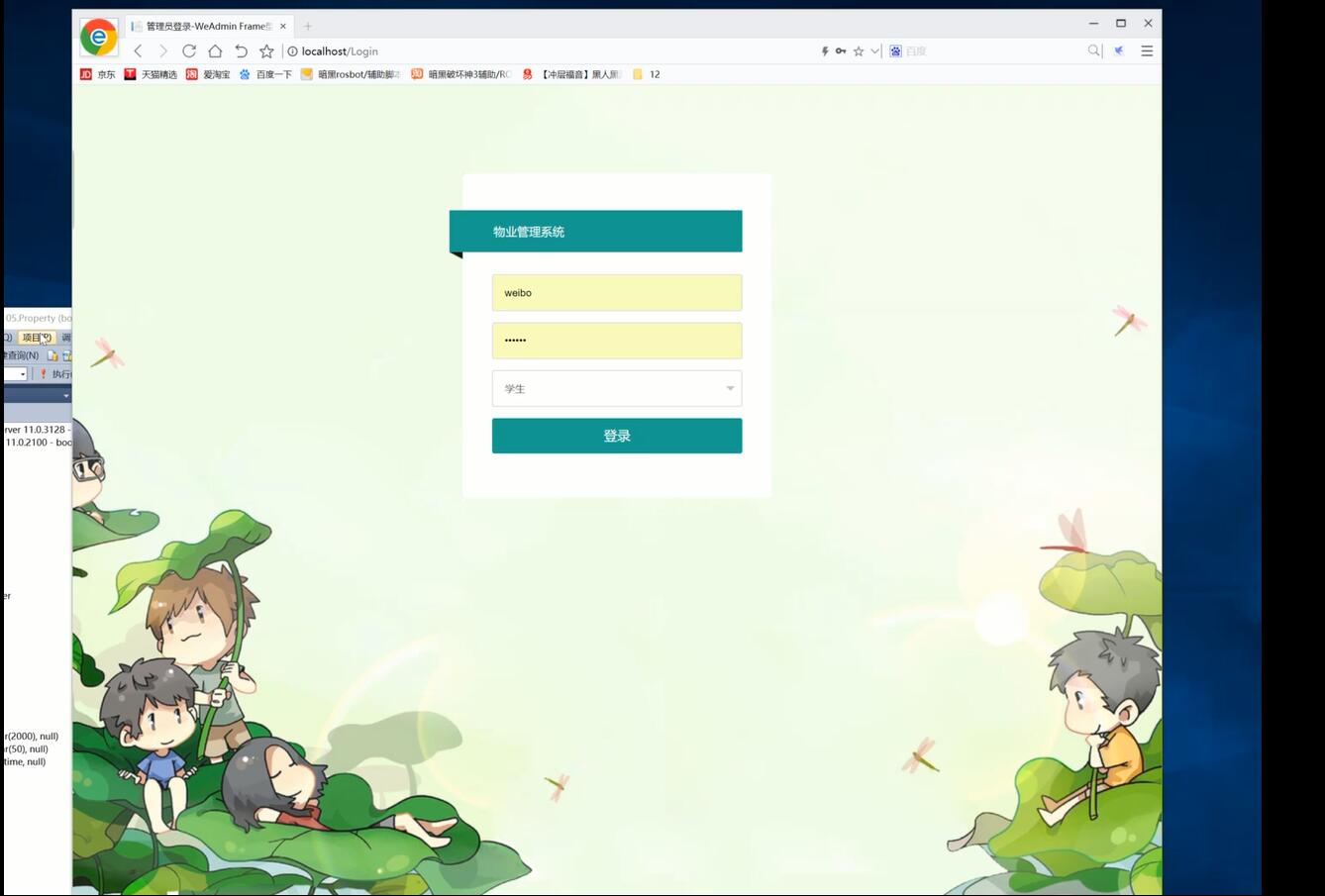Click the undo/restore closed page arrow

(x=241, y=51)
